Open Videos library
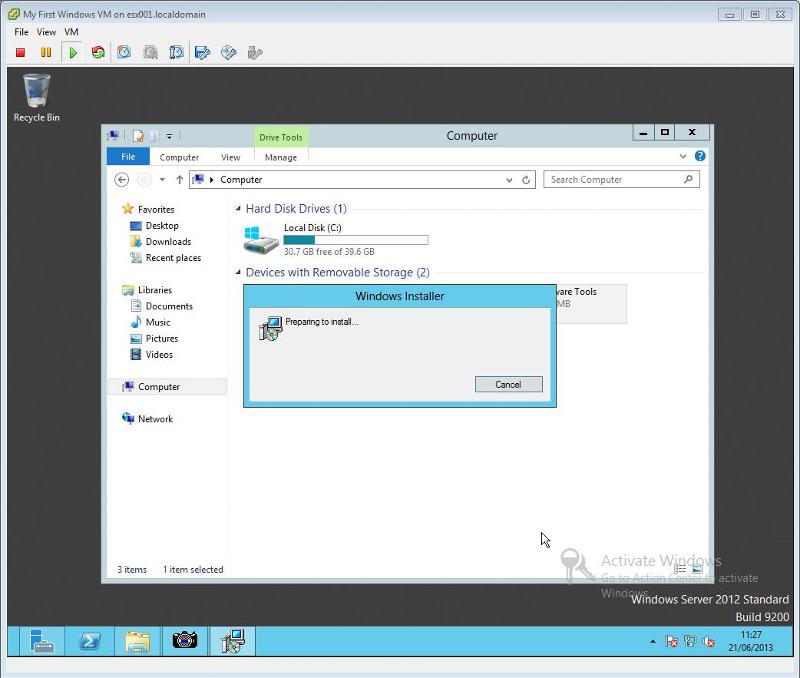This screenshot has height=678, width=800. [x=159, y=355]
